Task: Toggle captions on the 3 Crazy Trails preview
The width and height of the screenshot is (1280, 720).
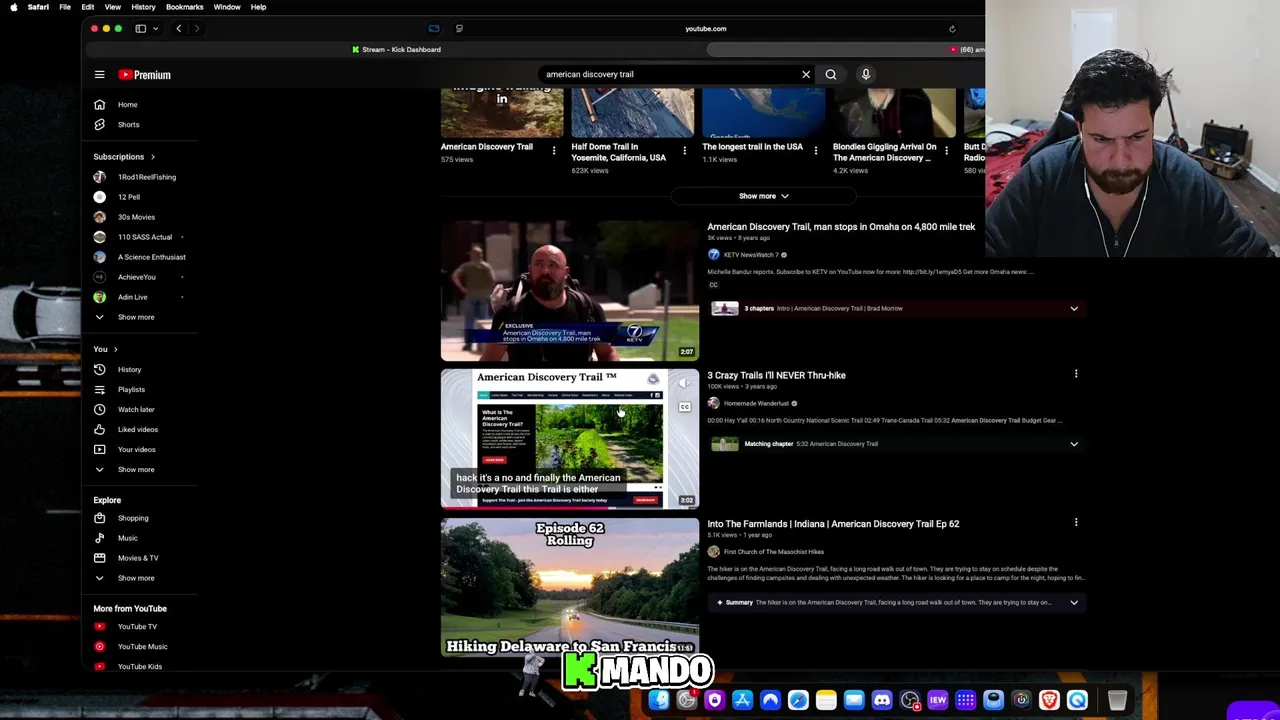Action: click(x=685, y=407)
